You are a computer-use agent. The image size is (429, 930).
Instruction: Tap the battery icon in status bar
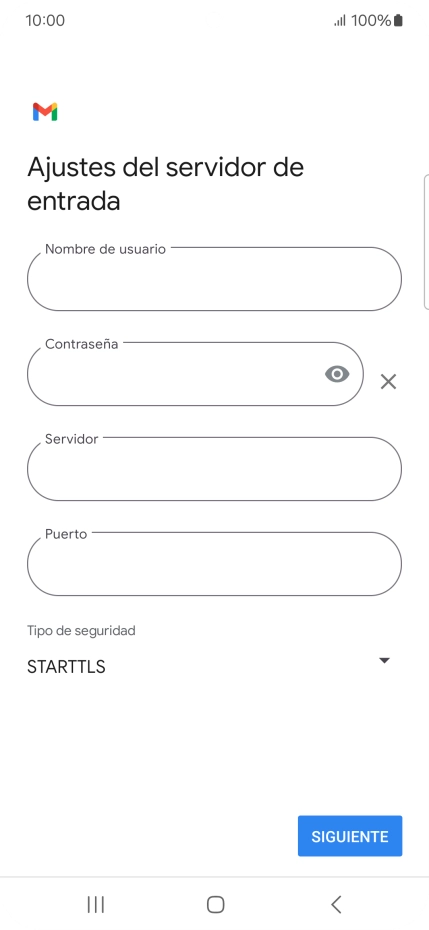(x=398, y=21)
